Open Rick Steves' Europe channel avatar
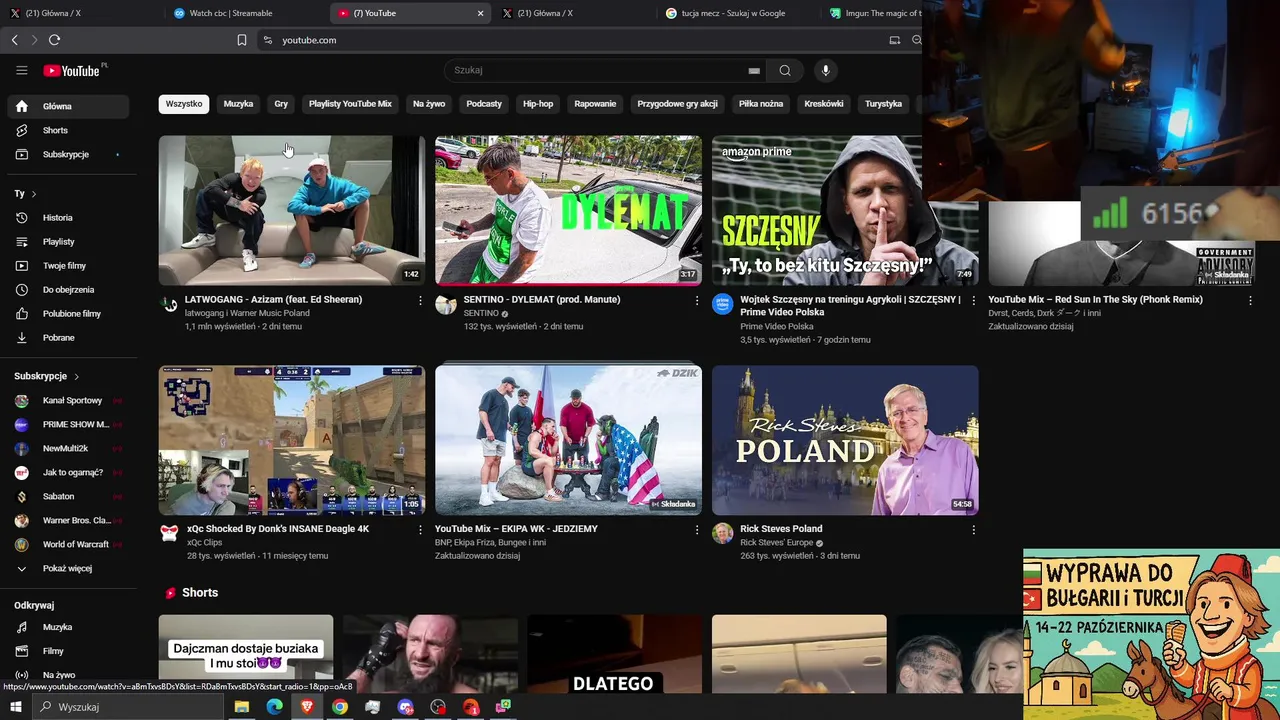This screenshot has height=720, width=1280. (722, 533)
